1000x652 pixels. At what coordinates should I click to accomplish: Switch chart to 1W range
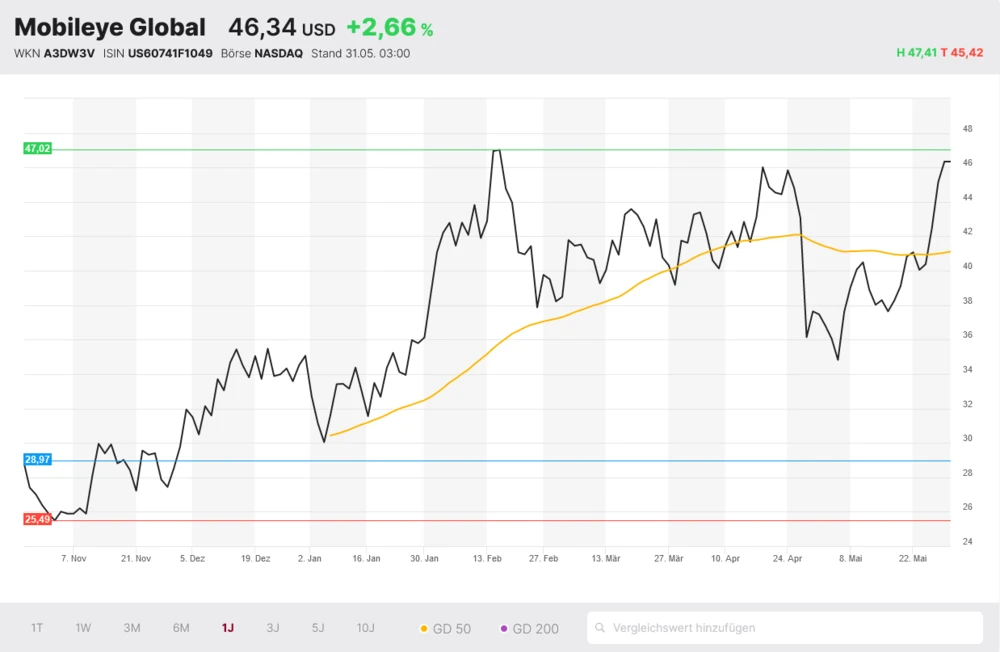click(83, 628)
